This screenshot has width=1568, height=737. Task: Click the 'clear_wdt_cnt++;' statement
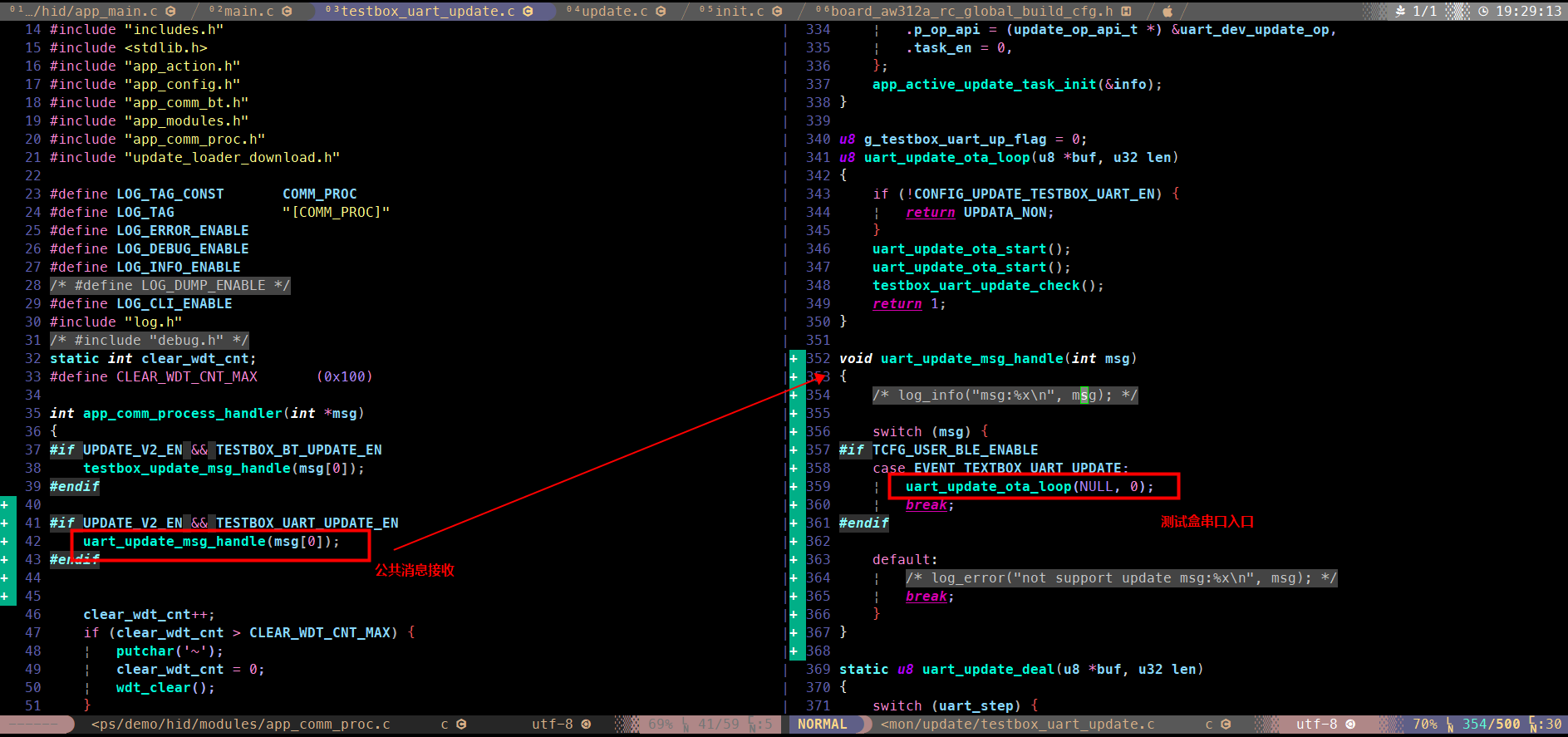pyautogui.click(x=150, y=615)
